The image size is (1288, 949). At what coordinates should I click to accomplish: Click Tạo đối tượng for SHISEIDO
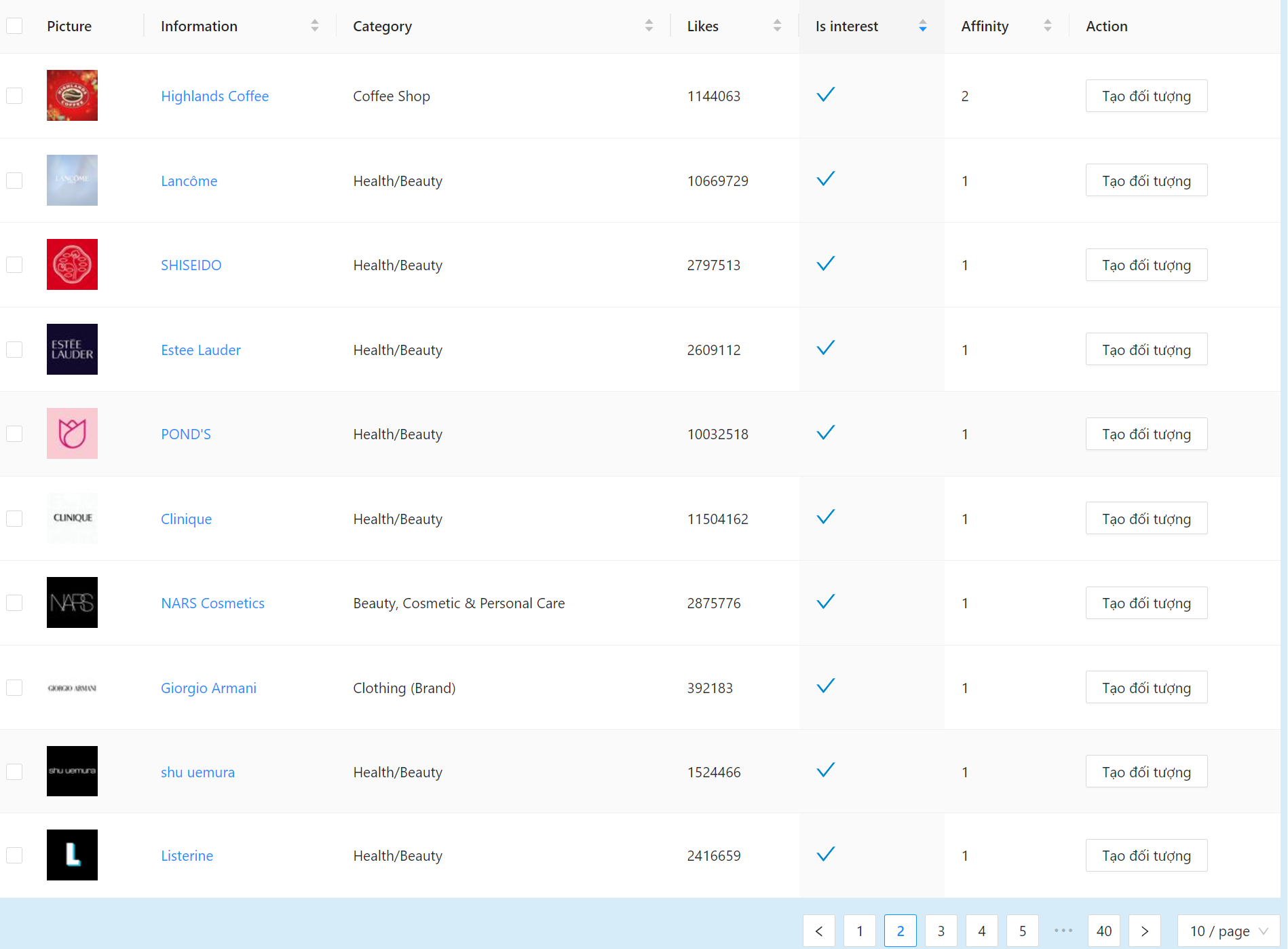click(x=1146, y=265)
